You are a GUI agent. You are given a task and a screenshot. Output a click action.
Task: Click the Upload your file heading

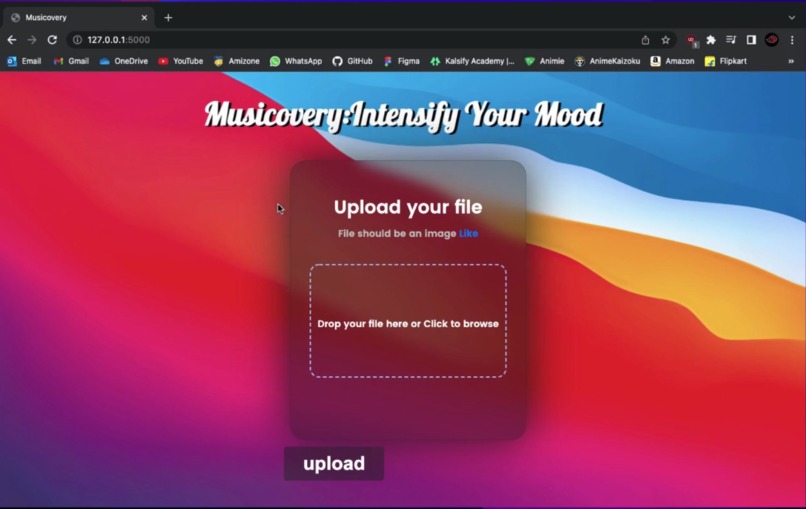(408, 207)
